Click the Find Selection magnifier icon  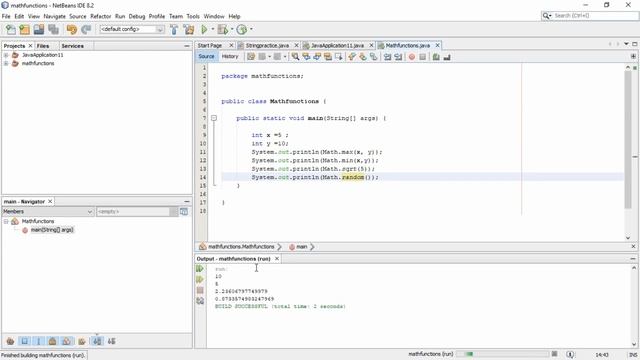tap(295, 57)
